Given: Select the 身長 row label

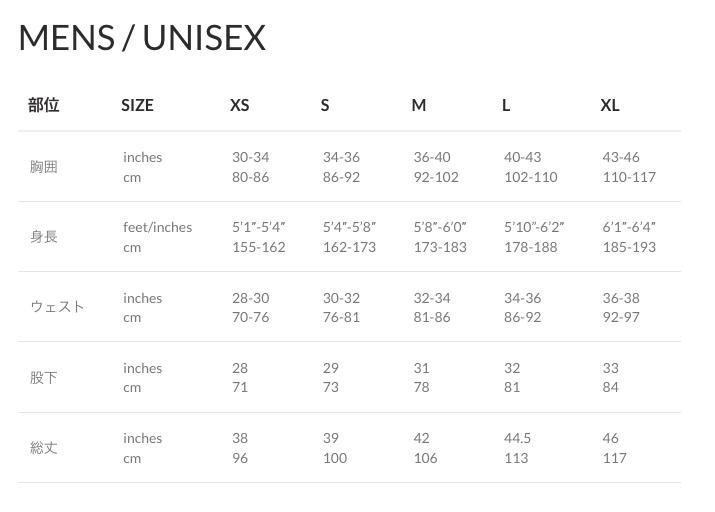Looking at the screenshot, I should tap(44, 237).
